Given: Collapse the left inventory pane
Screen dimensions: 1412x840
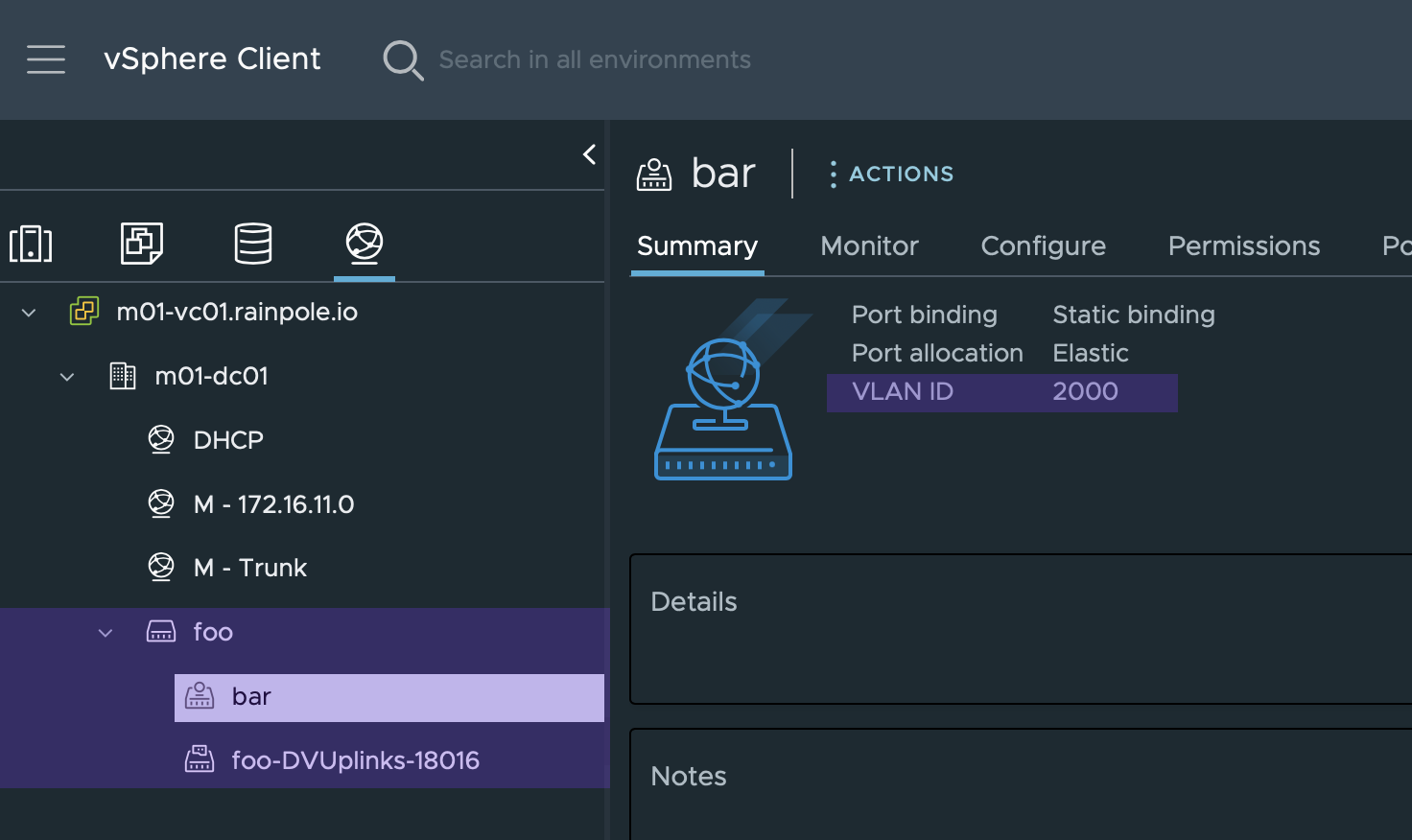Looking at the screenshot, I should coord(588,154).
